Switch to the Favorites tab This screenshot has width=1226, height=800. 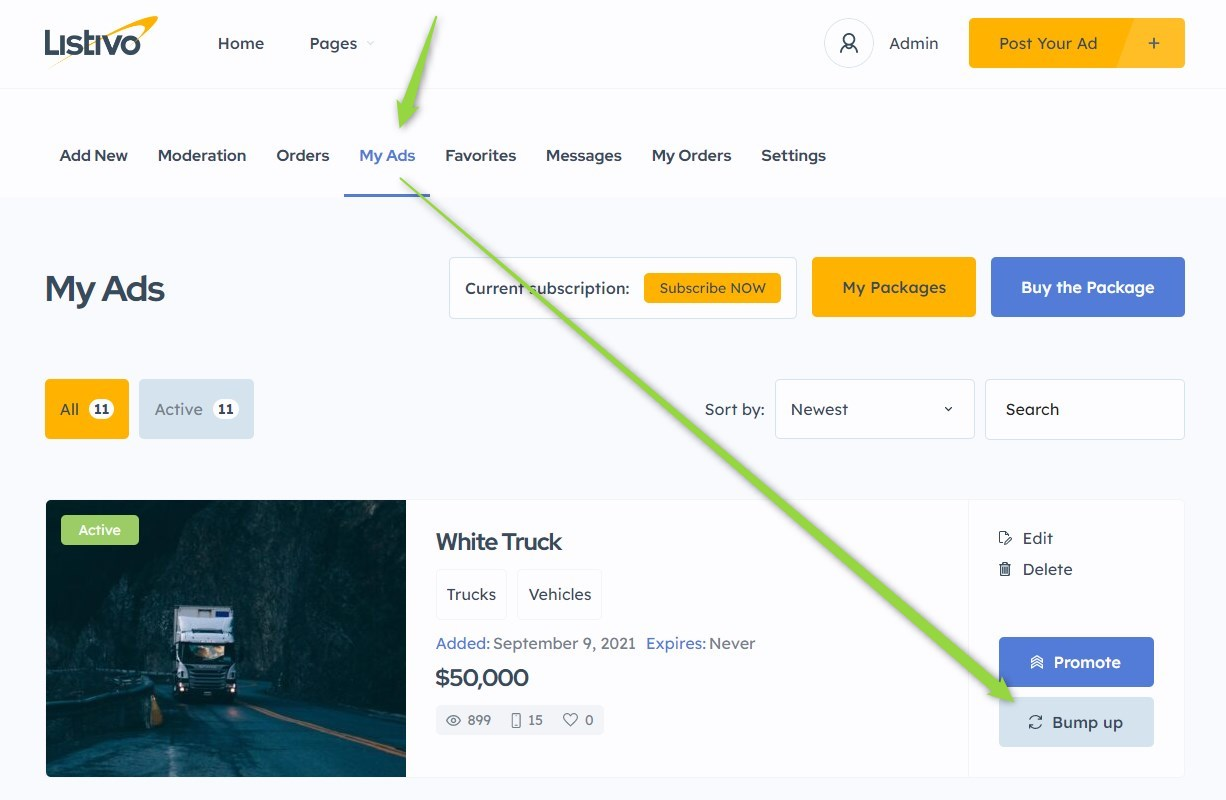(481, 155)
